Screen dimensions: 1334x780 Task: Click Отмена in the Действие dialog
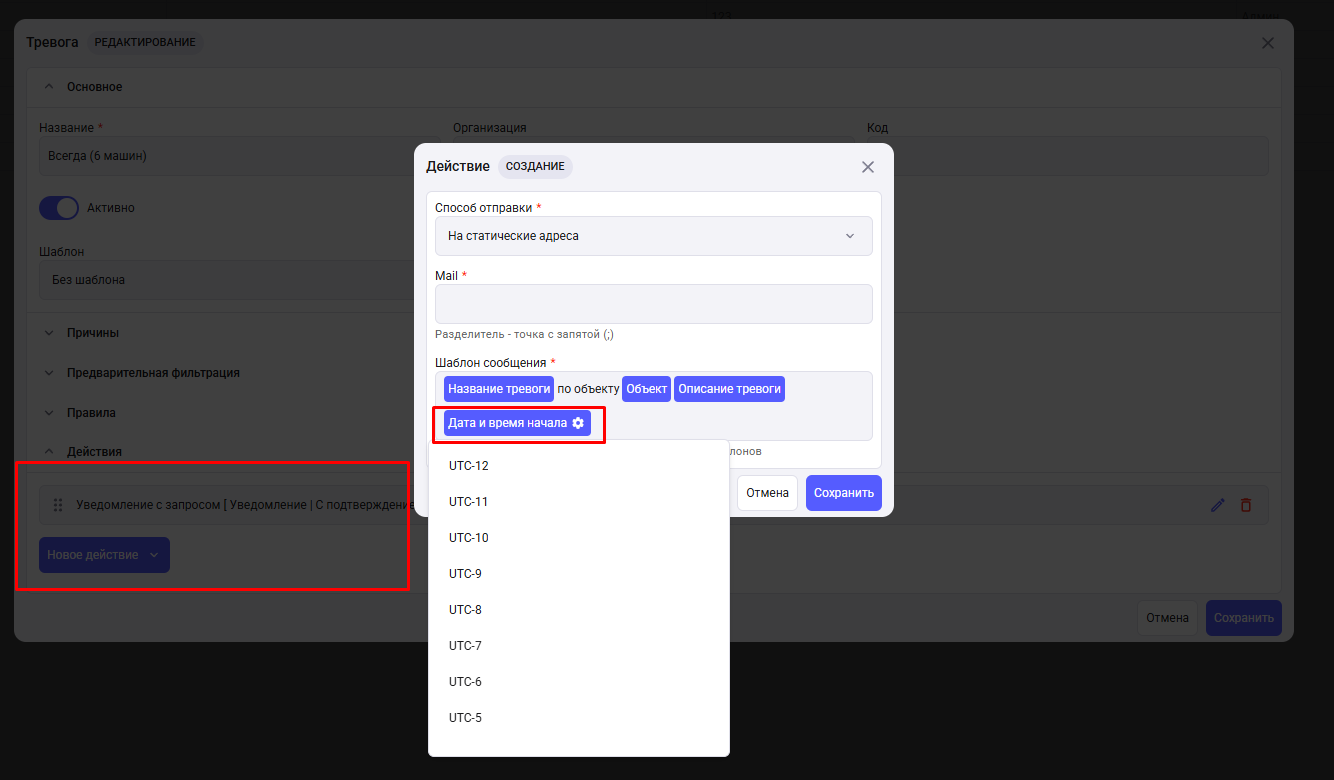(767, 493)
